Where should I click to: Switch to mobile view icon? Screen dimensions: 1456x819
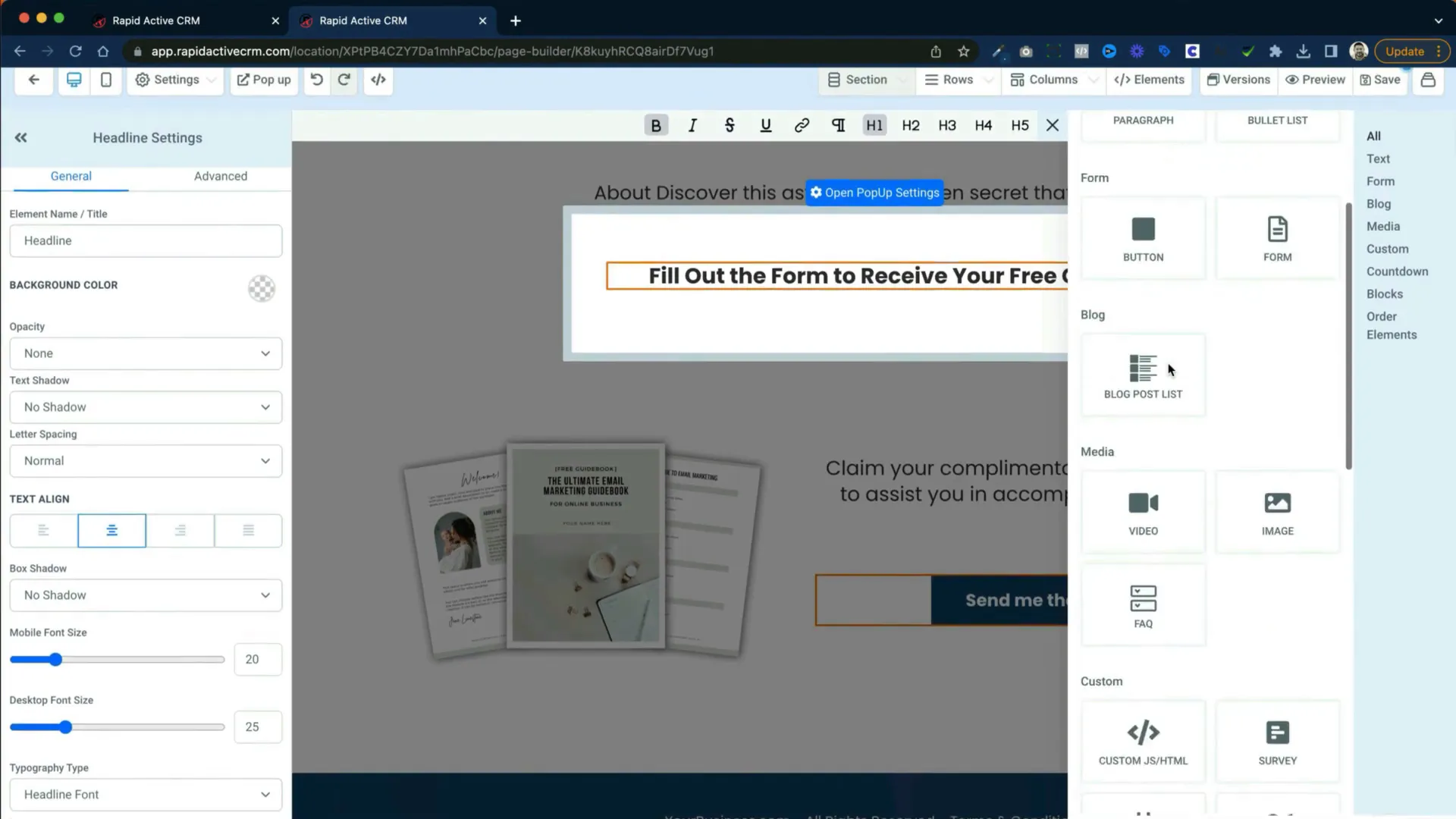pyautogui.click(x=106, y=80)
